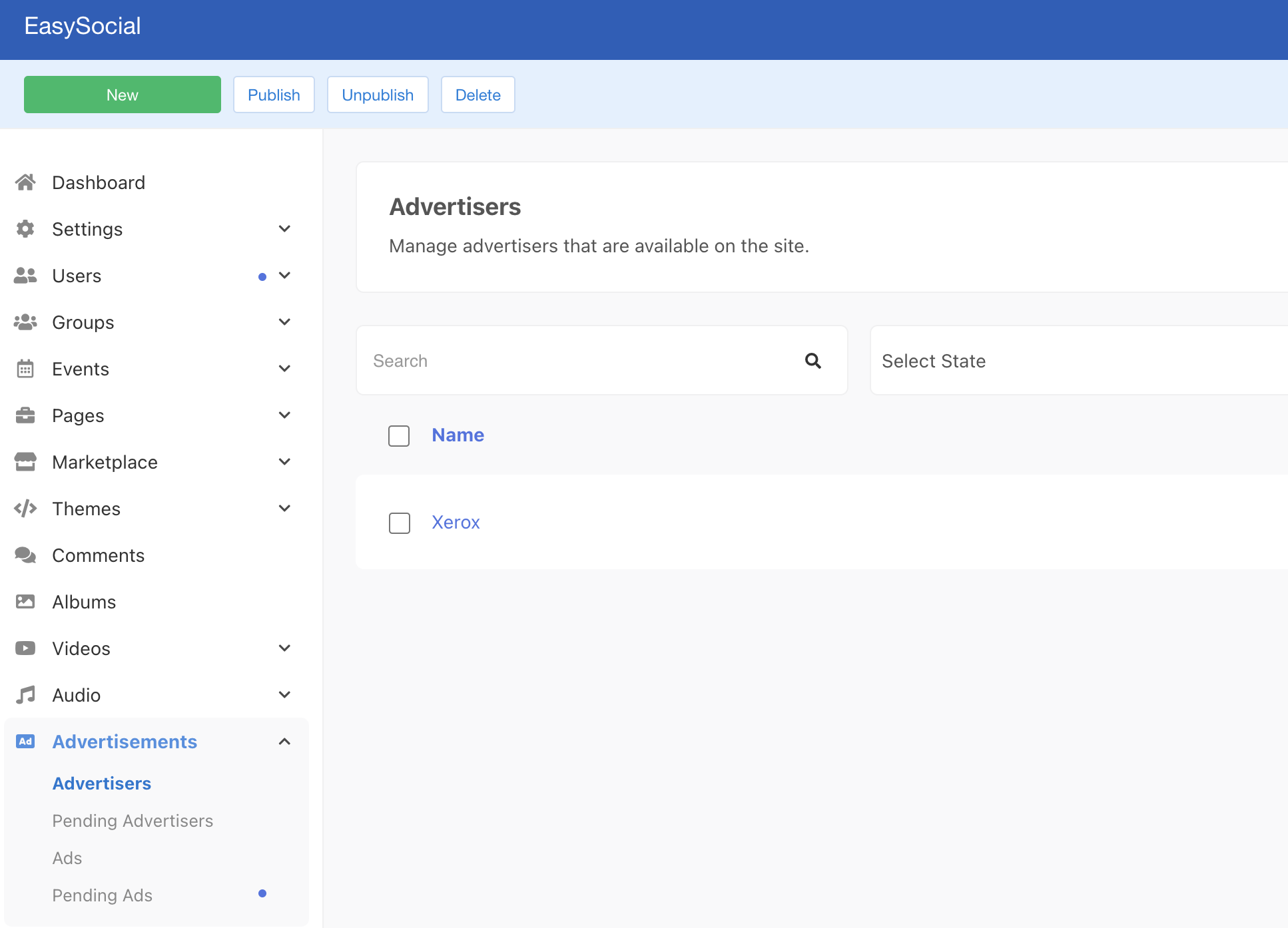Click the Advertisements menu label
The image size is (1288, 928).
click(125, 742)
